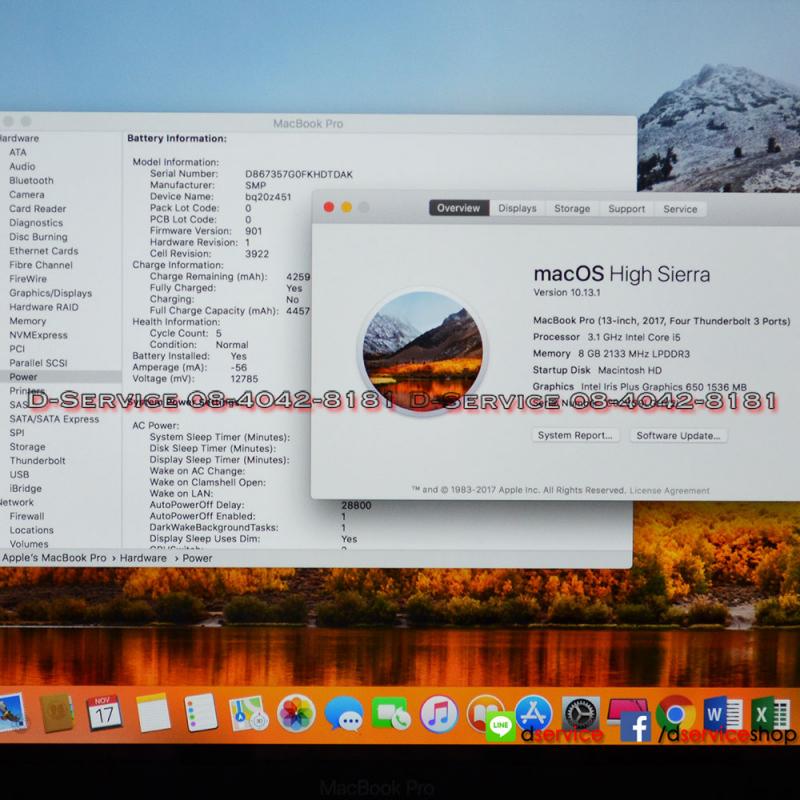Open Microsoft Excel from the Dock
800x800 pixels.
pos(771,714)
